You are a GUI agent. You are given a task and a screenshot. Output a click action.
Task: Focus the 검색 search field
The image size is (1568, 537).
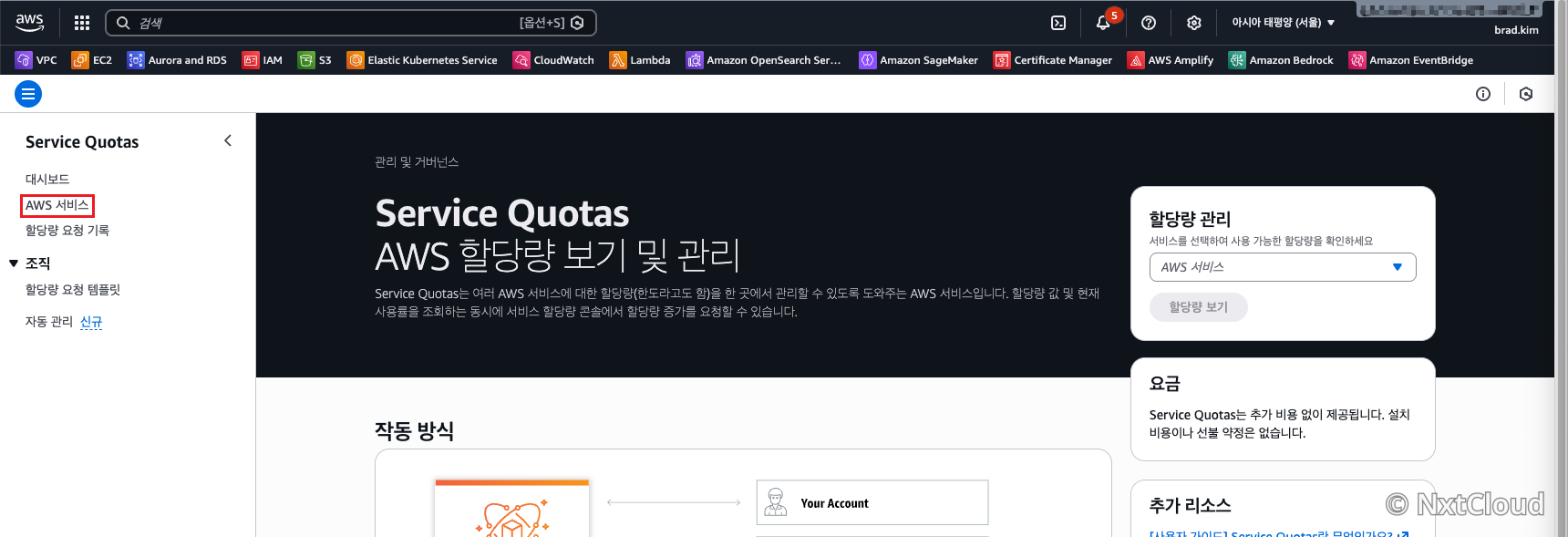click(351, 23)
